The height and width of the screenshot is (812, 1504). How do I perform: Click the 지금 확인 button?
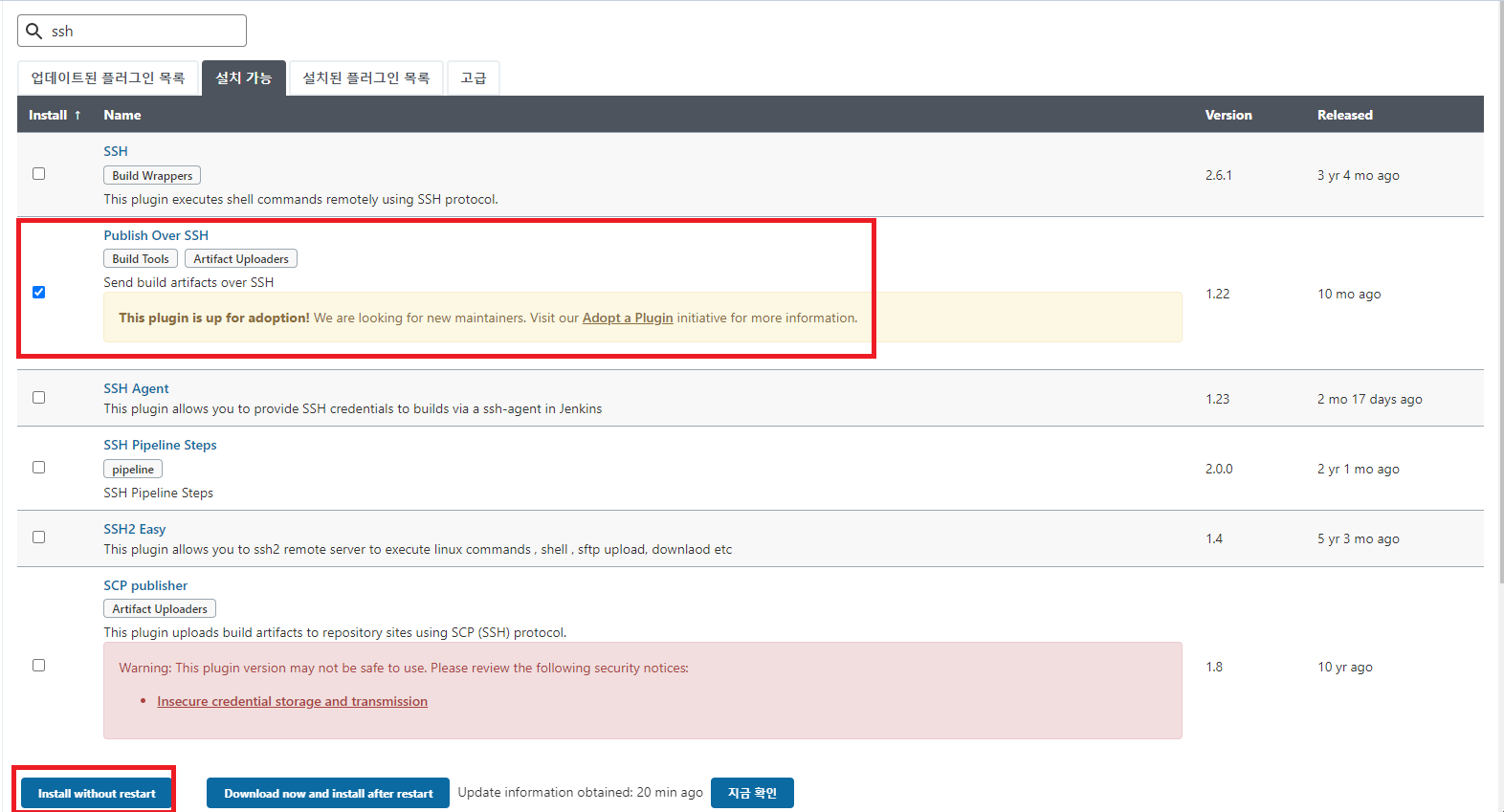click(752, 793)
